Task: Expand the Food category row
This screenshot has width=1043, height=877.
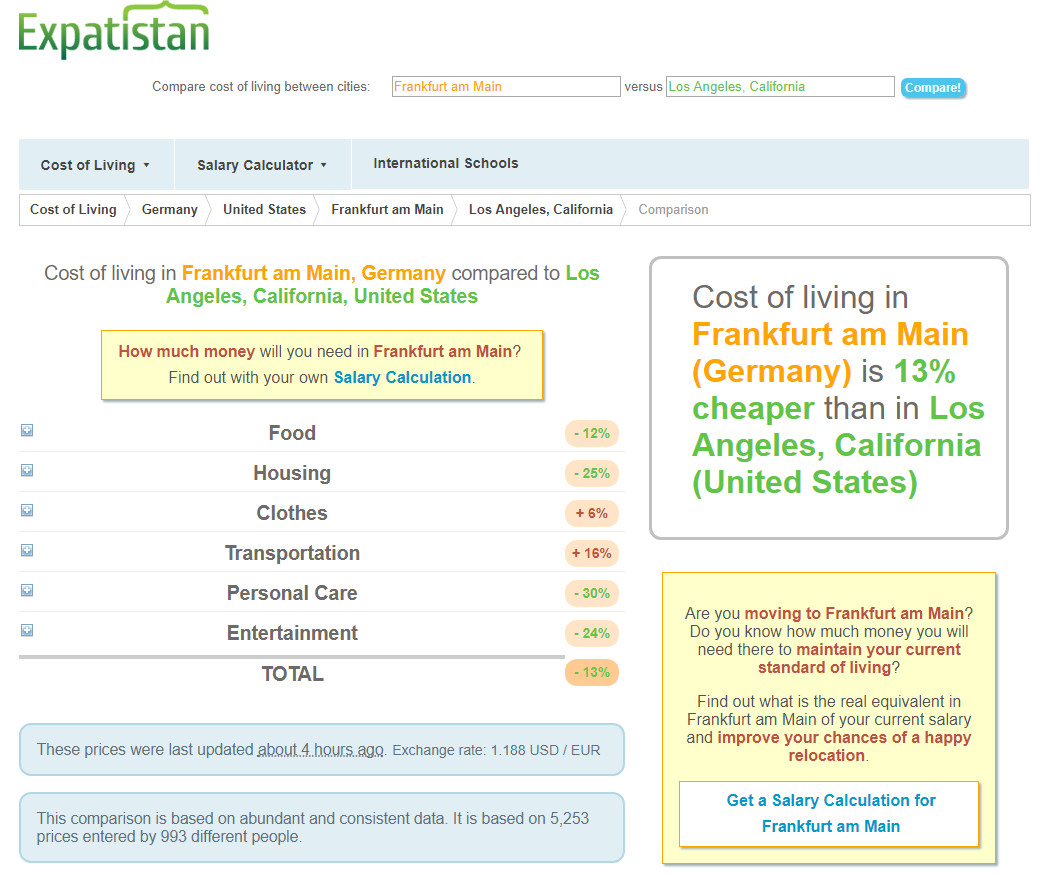Action: pyautogui.click(x=27, y=430)
